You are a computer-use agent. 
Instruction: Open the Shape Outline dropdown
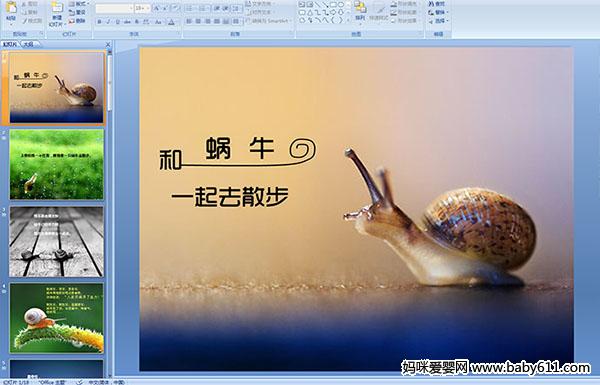click(x=404, y=12)
